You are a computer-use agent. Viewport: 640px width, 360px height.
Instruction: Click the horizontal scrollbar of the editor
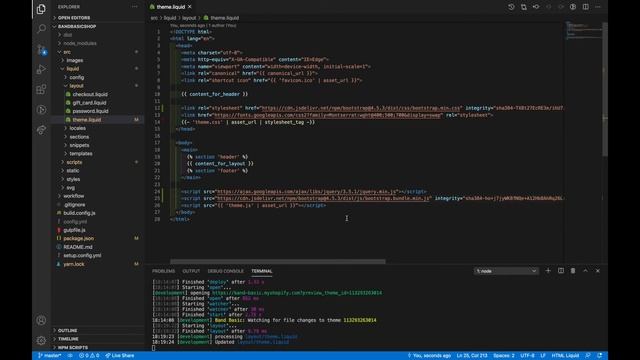tap(278, 261)
